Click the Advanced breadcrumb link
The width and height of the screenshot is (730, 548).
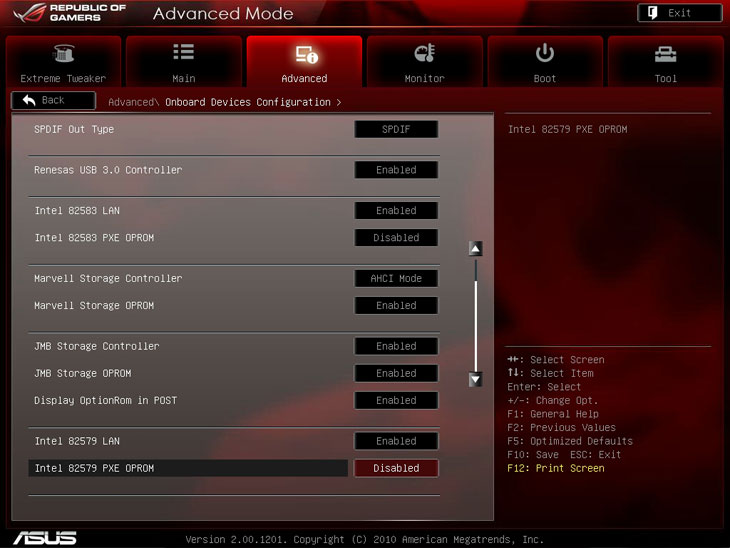point(130,102)
